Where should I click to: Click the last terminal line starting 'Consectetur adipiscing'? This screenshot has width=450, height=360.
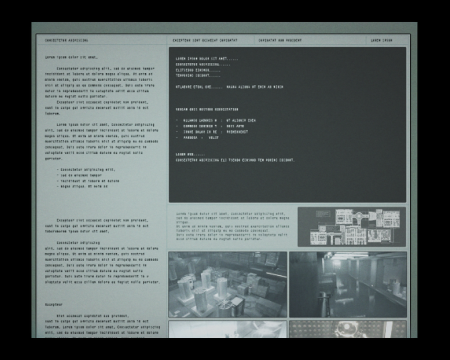235,160
